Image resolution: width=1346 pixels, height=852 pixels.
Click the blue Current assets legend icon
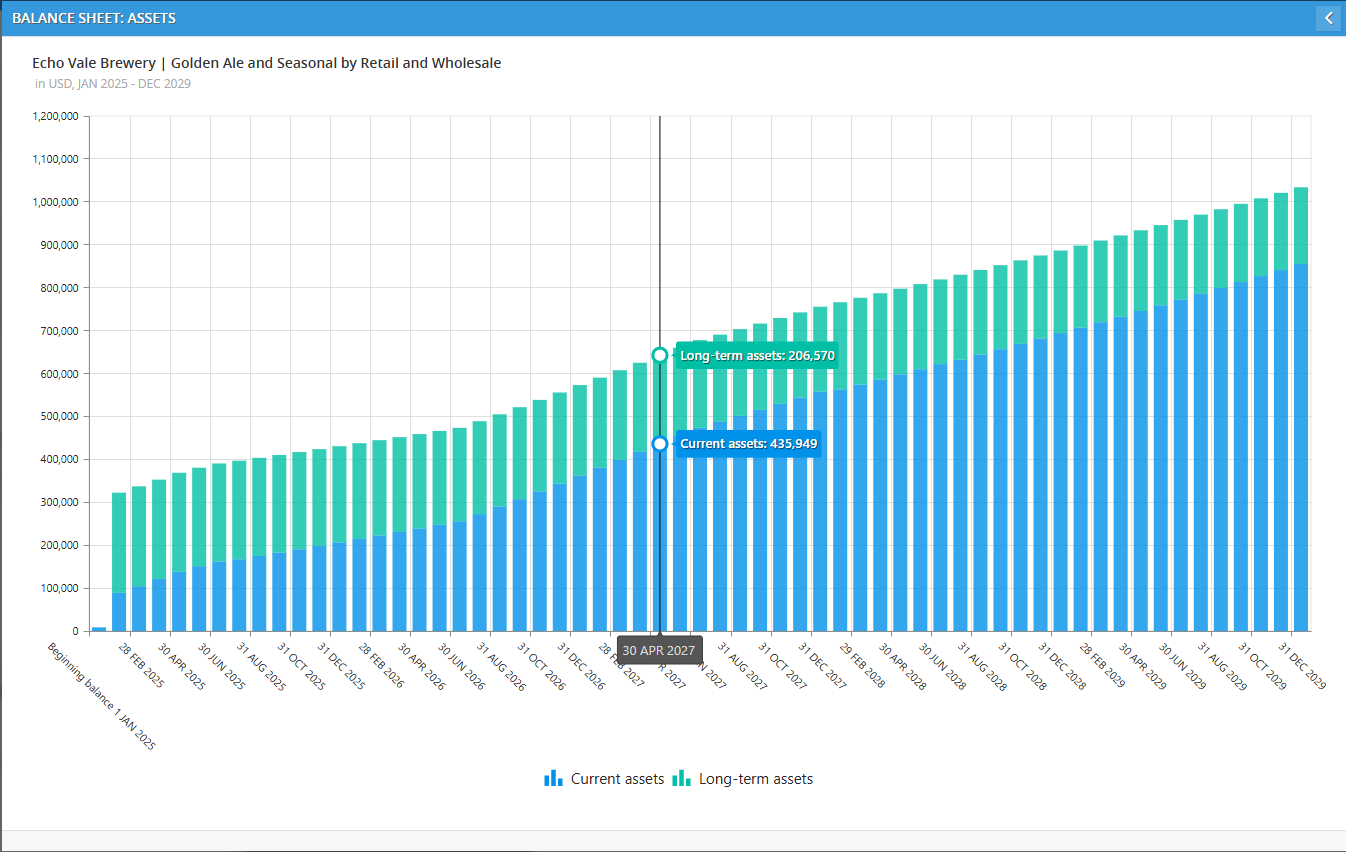553,778
